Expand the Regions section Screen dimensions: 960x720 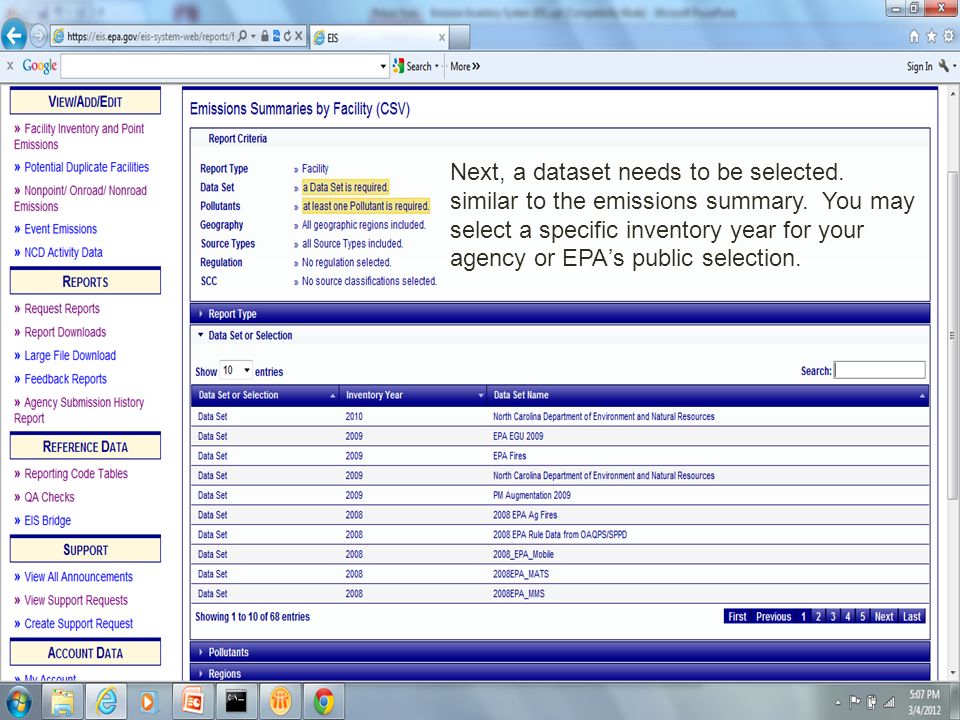560,673
